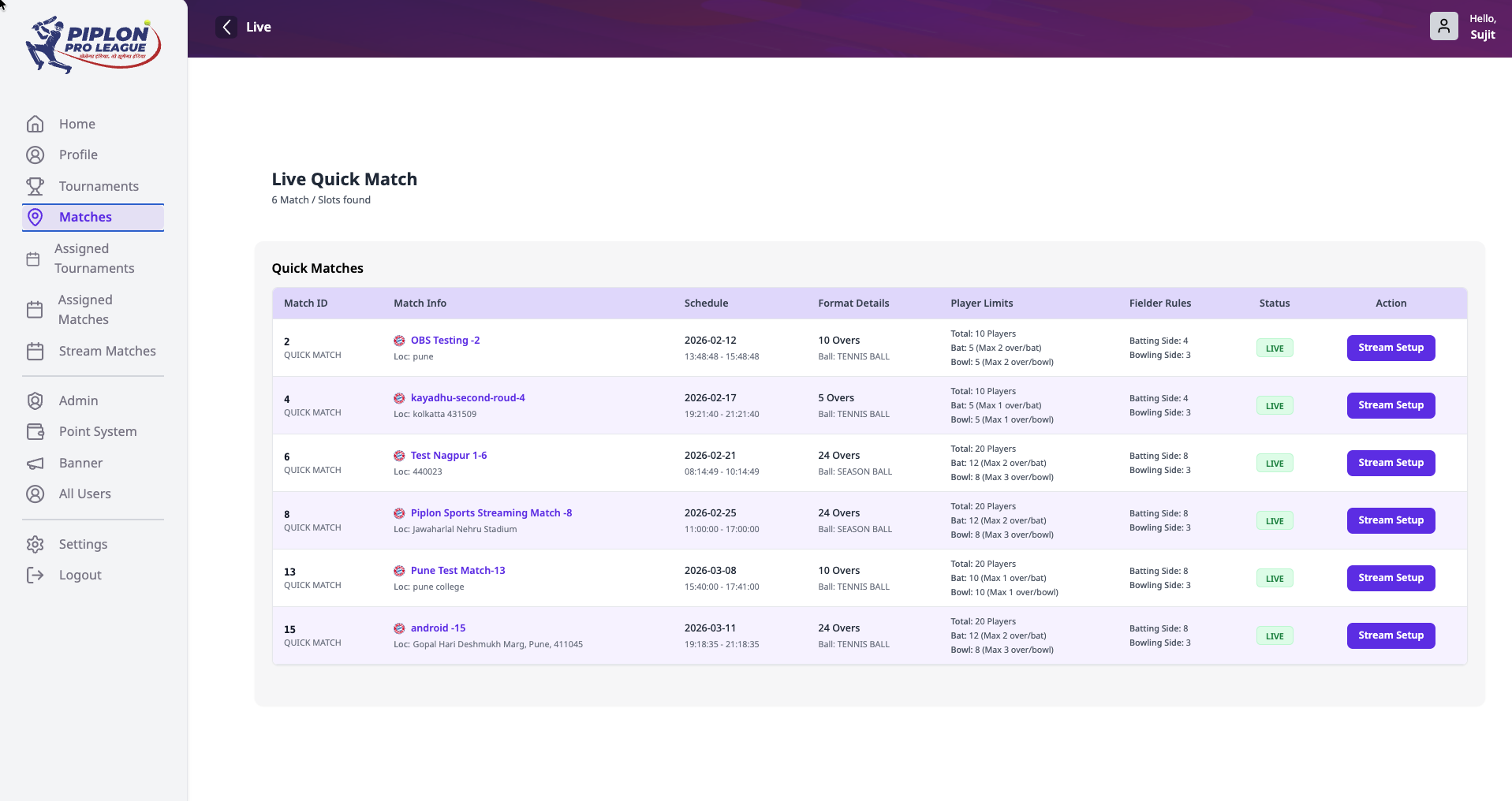Open Assigned Matches in sidebar
This screenshot has width=1512, height=801.
coord(93,310)
